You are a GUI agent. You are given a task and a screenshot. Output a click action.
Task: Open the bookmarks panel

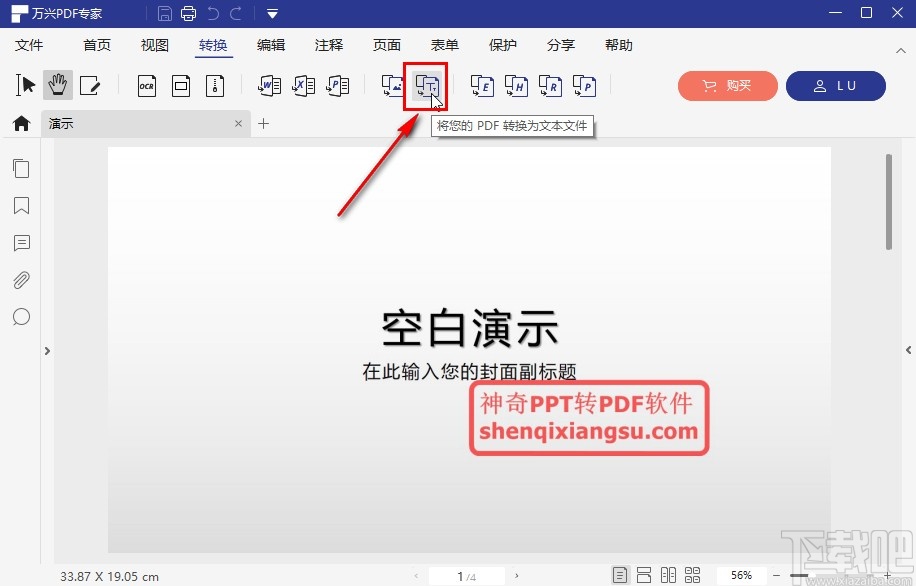21,206
